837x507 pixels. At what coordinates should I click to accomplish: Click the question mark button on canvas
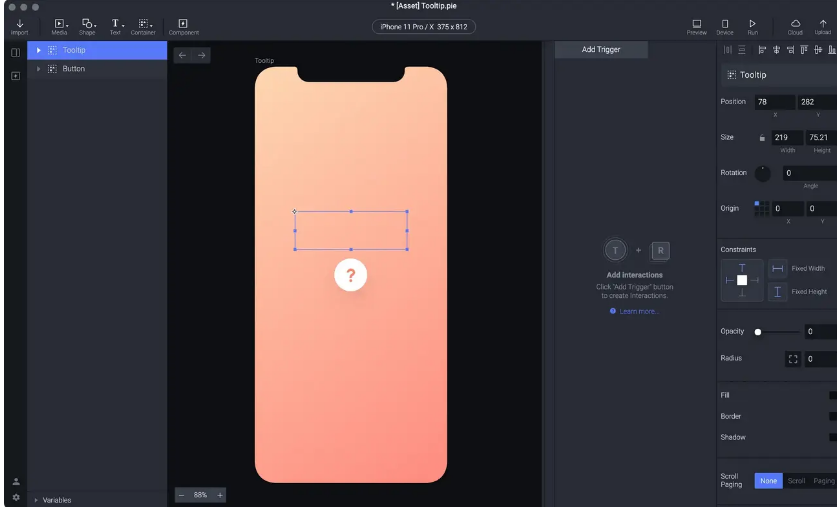(x=351, y=275)
